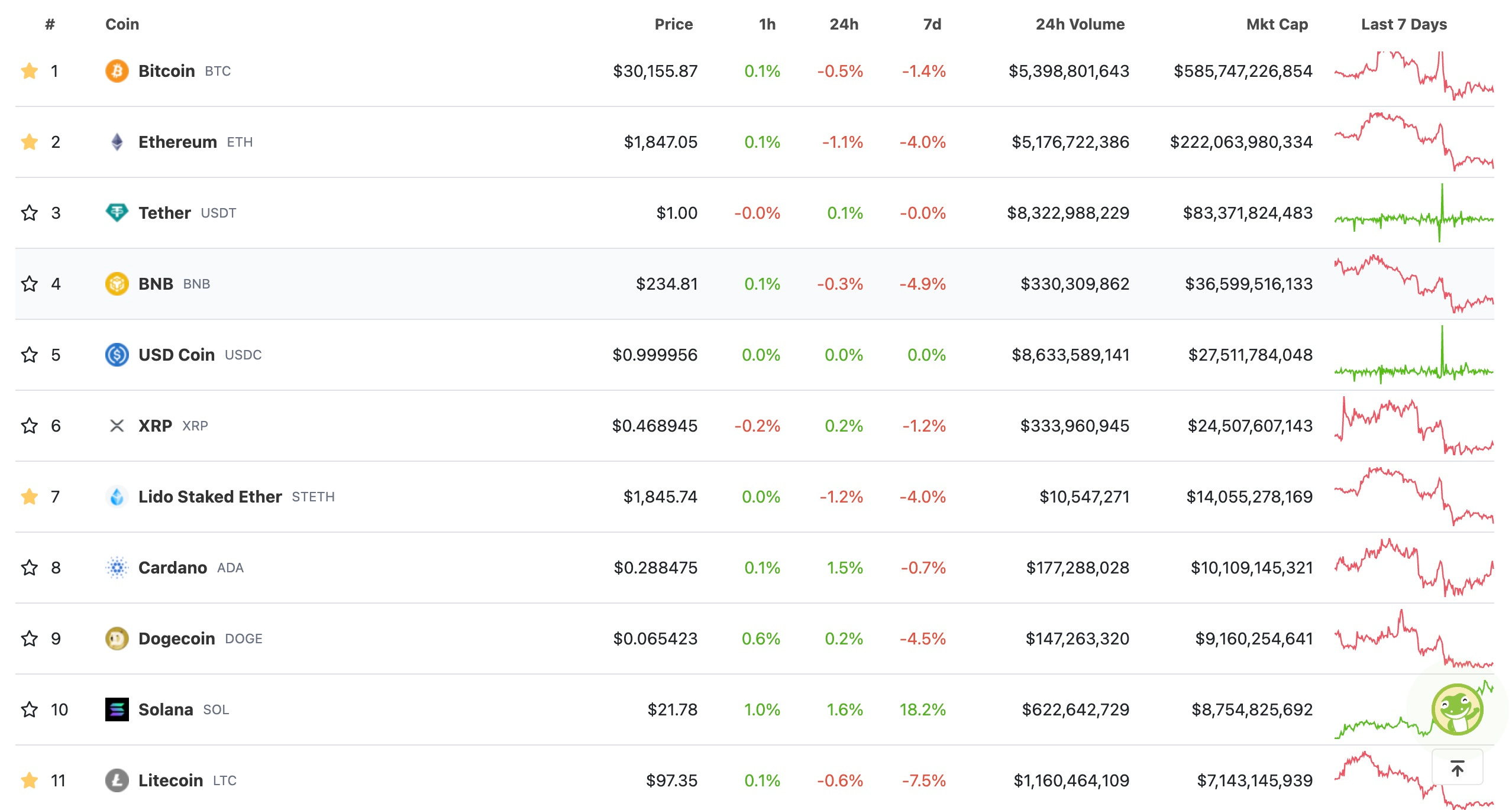This screenshot has height=810, width=1512.
Task: Sort table by Coin column header
Action: point(122,24)
